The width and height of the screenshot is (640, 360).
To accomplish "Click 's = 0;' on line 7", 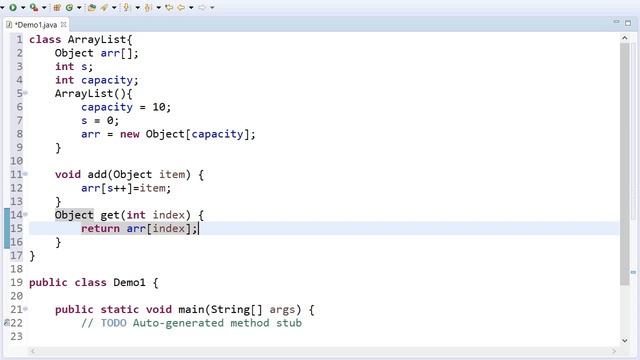I will (x=100, y=120).
